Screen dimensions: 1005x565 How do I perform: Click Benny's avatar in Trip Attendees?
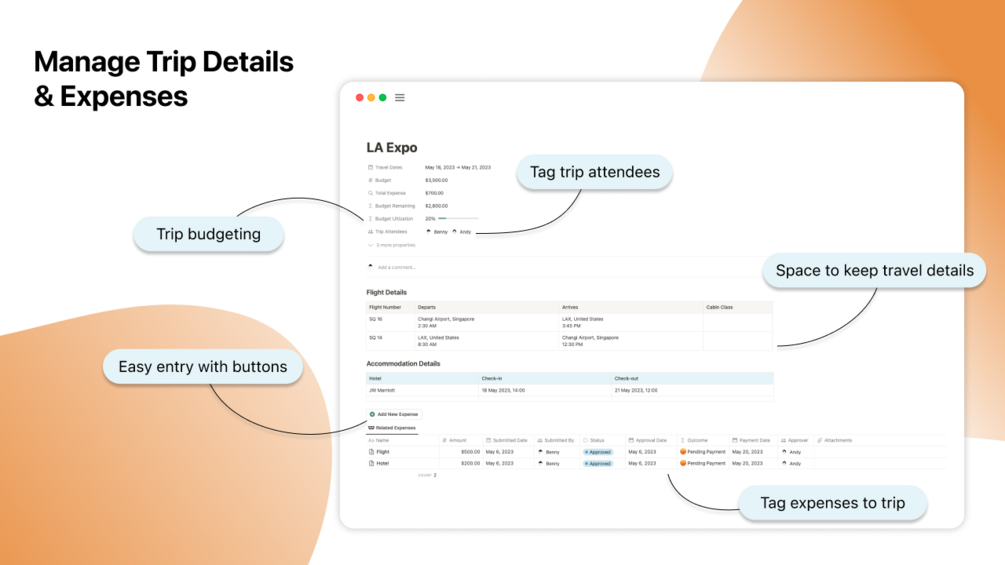(429, 231)
